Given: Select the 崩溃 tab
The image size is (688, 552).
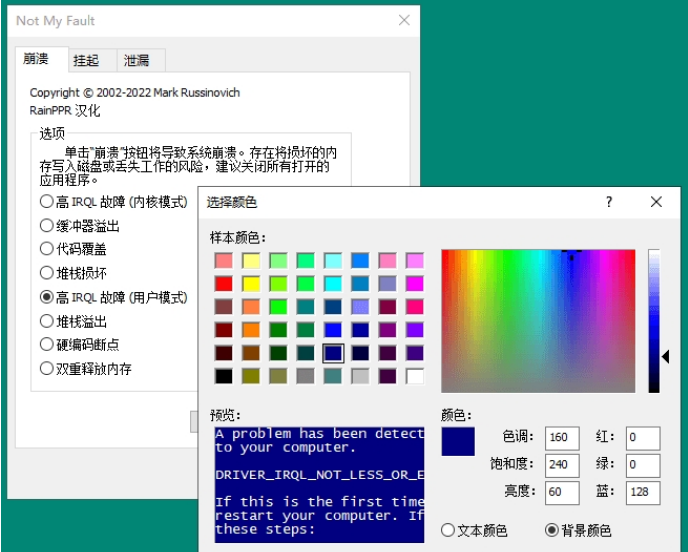Looking at the screenshot, I should pos(42,59).
